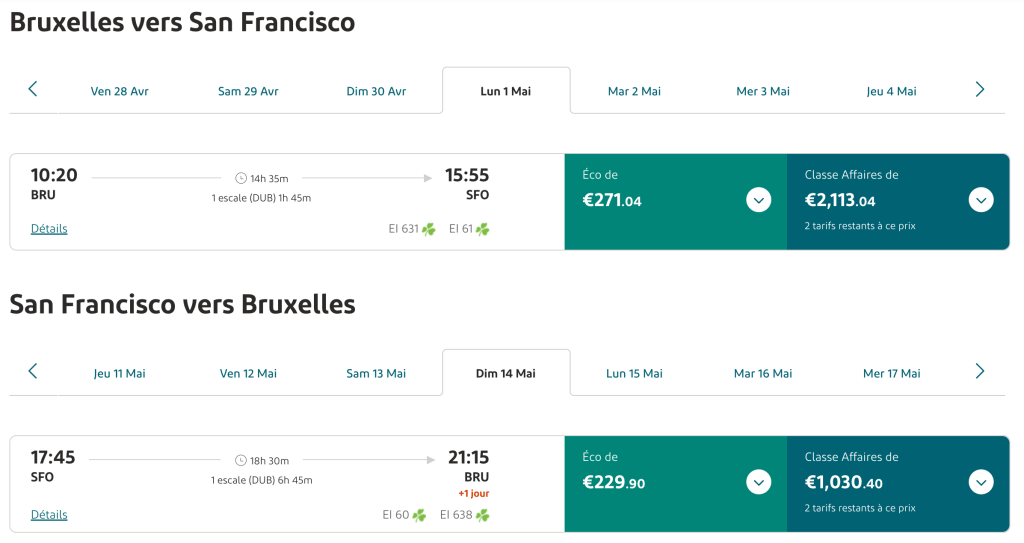Image resolution: width=1024 pixels, height=543 pixels.
Task: Expand the €271.04 Éco fare options
Action: [759, 200]
